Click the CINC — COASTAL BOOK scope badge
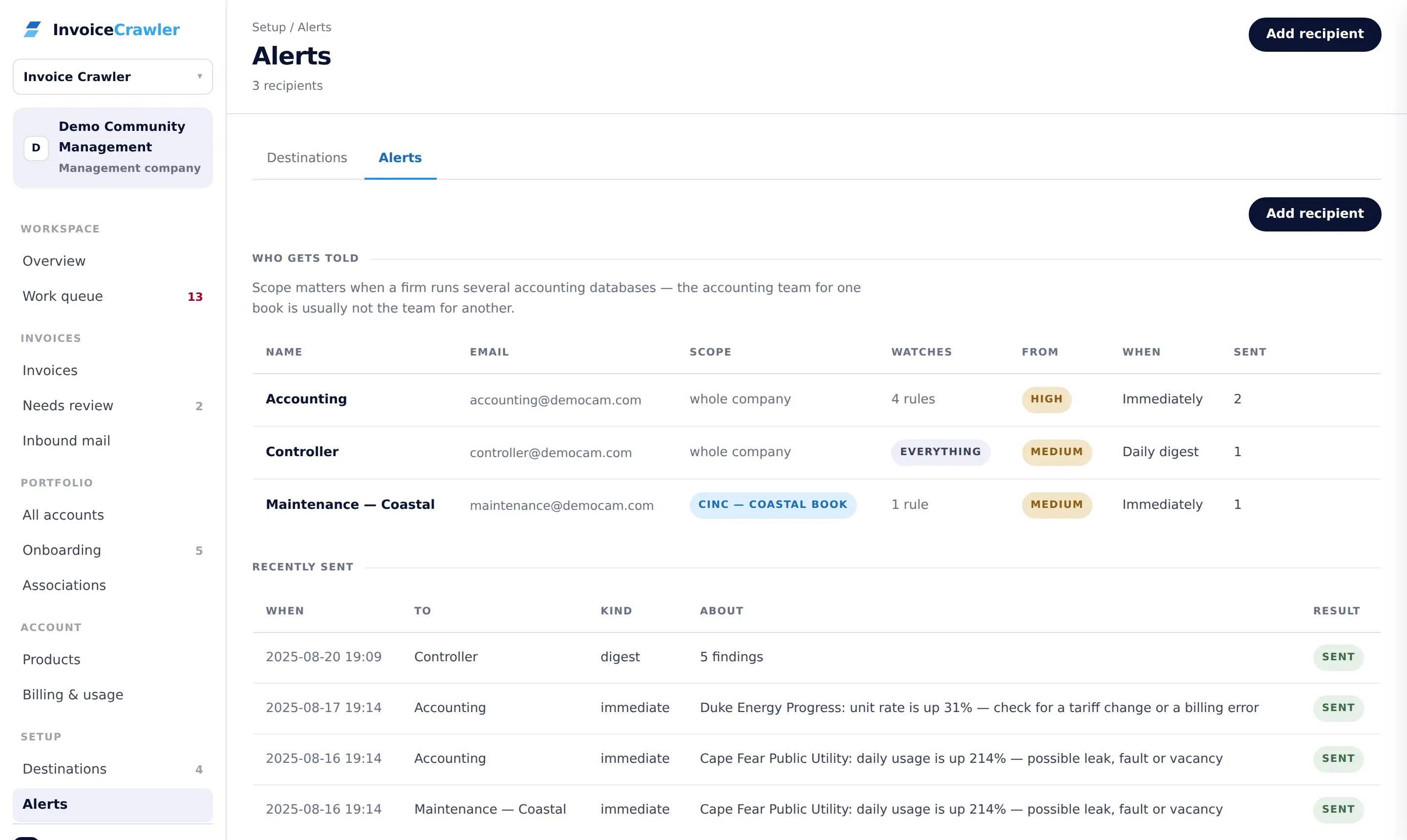Image resolution: width=1407 pixels, height=840 pixels. [x=773, y=504]
